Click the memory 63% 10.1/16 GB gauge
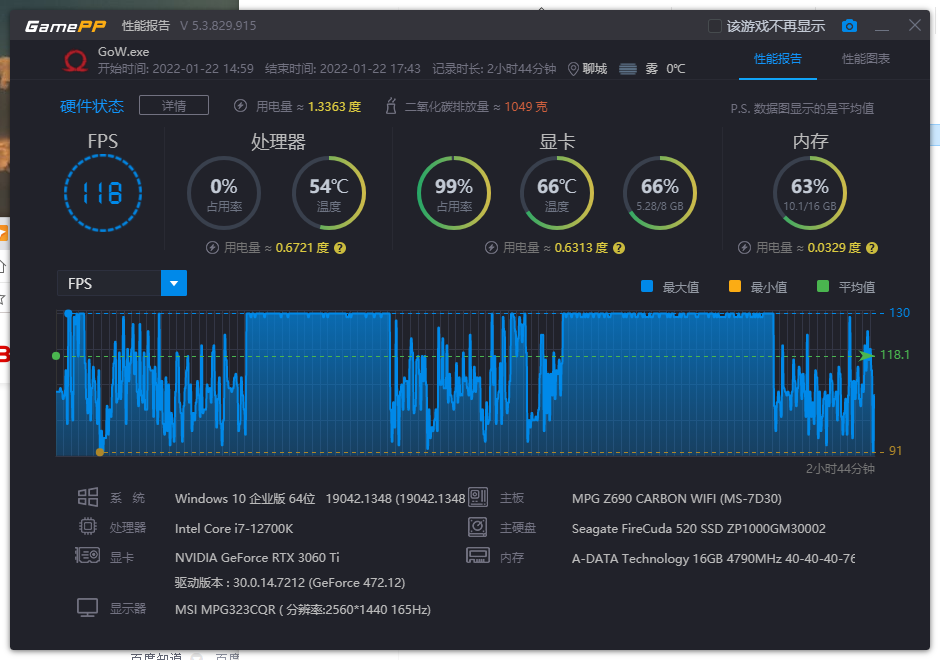940x660 pixels. (x=810, y=193)
